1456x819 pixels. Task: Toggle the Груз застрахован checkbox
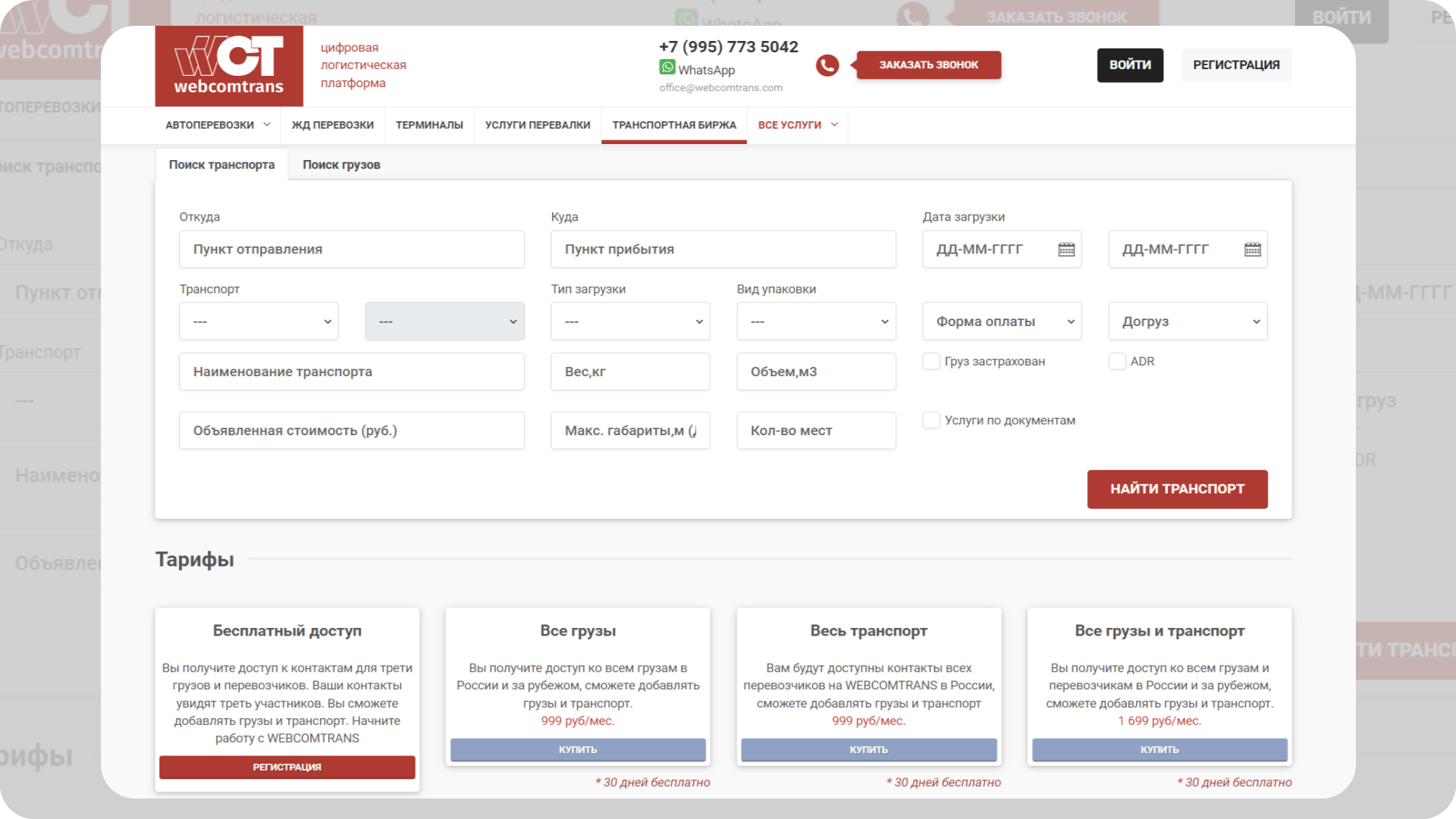pos(931,362)
